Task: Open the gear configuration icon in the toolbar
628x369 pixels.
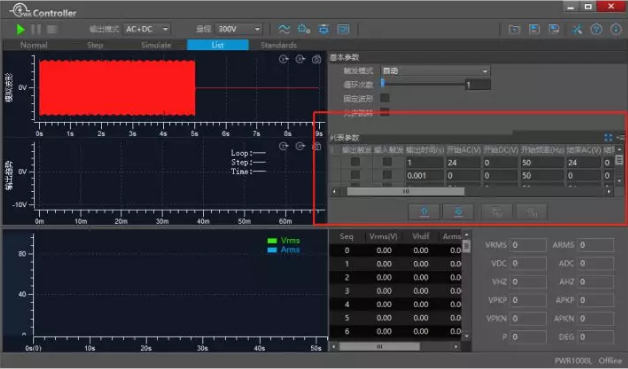Action: click(304, 29)
